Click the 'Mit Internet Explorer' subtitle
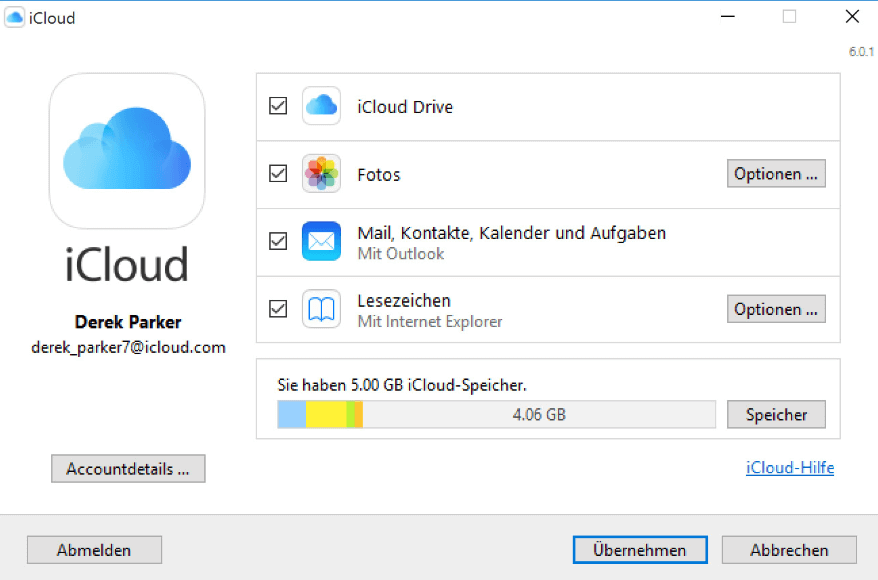Viewport: 878px width, 580px height. tap(430, 321)
